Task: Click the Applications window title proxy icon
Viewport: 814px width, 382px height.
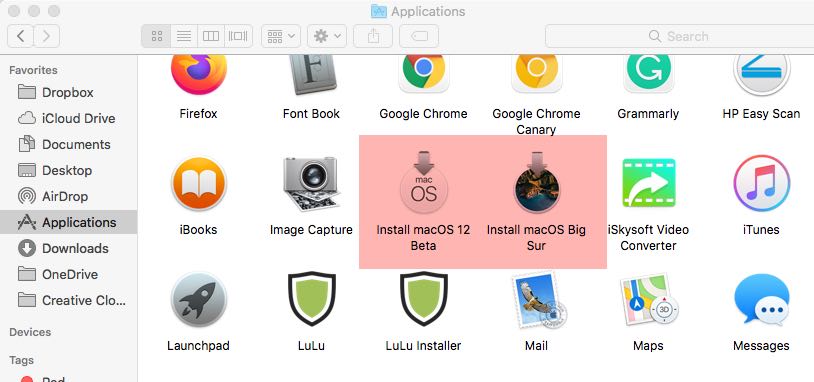Action: pos(379,11)
